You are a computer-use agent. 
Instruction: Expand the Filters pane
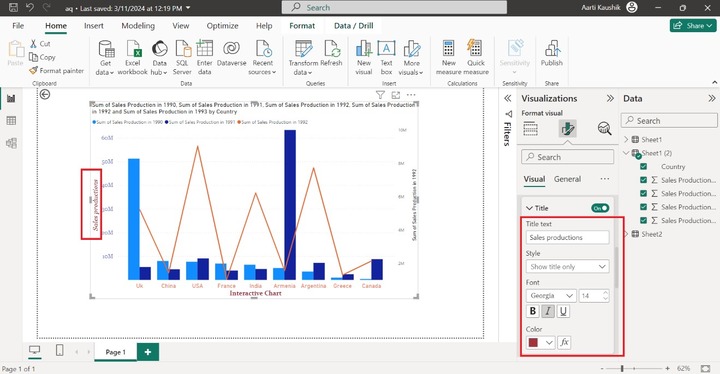[x=507, y=98]
